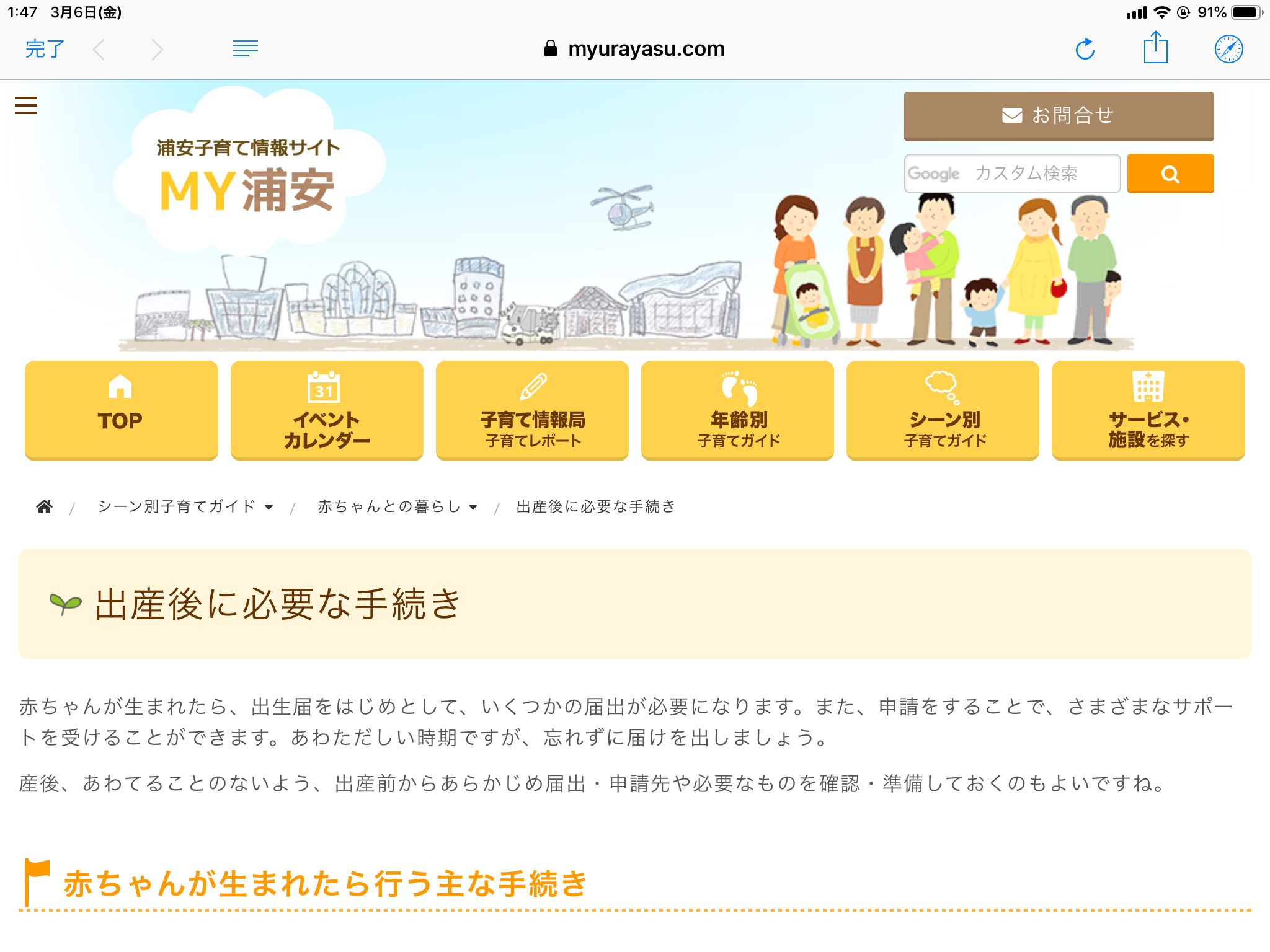
Task: Click the MY浦安 site logo
Action: (247, 180)
